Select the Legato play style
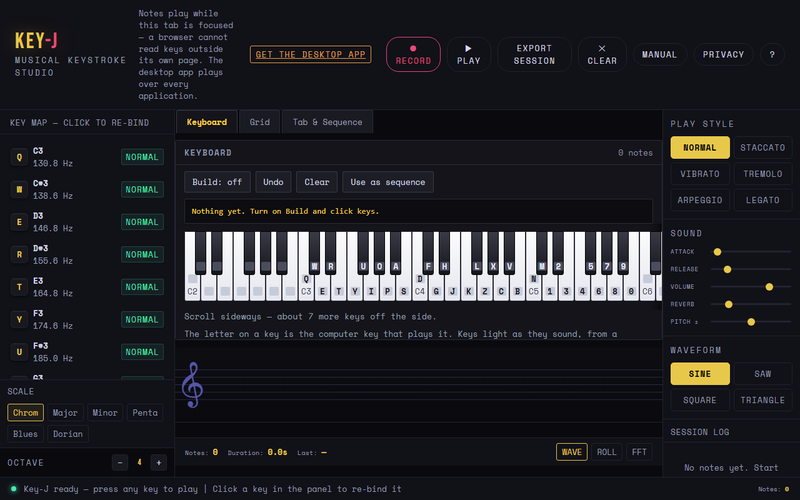 tap(763, 200)
